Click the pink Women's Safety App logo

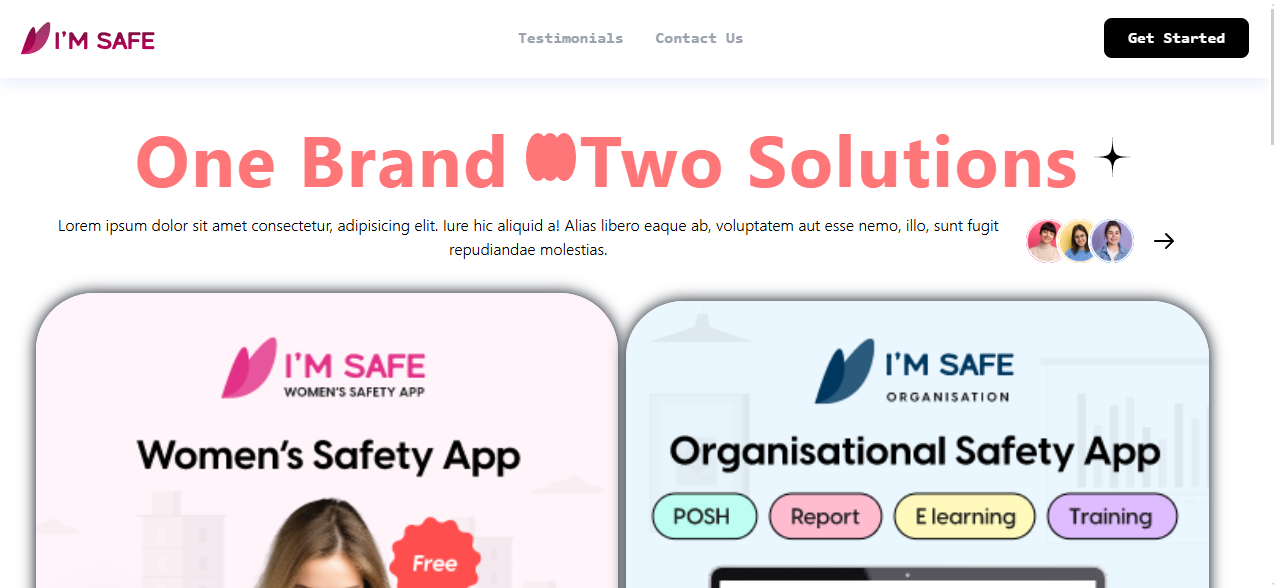pos(324,369)
